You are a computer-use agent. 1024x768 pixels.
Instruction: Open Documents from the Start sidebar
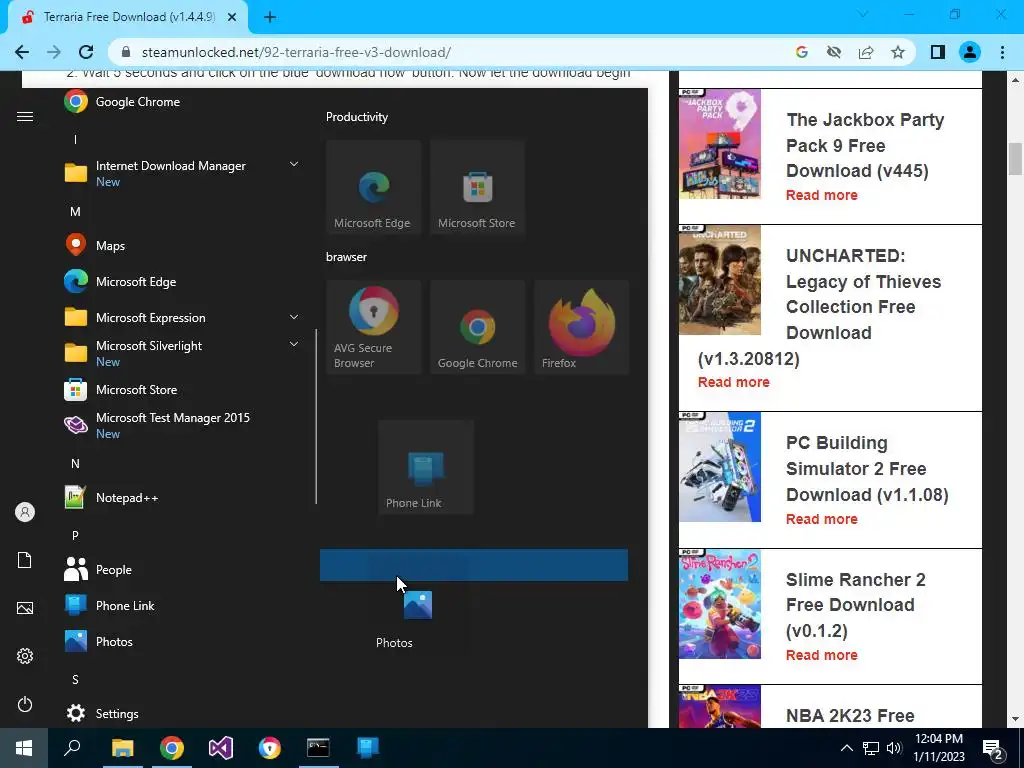[25, 560]
